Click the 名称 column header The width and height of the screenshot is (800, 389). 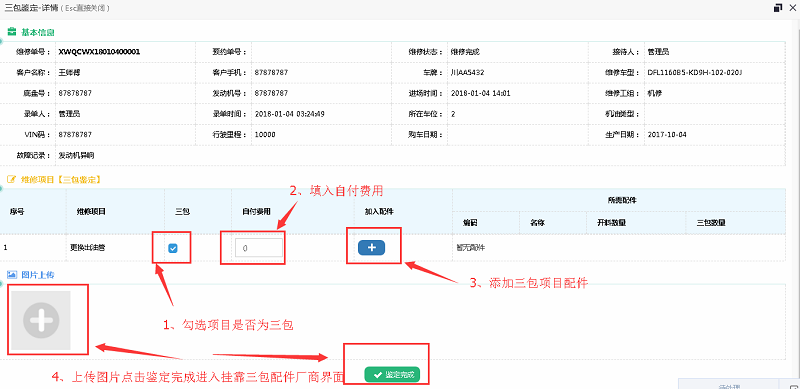click(537, 223)
